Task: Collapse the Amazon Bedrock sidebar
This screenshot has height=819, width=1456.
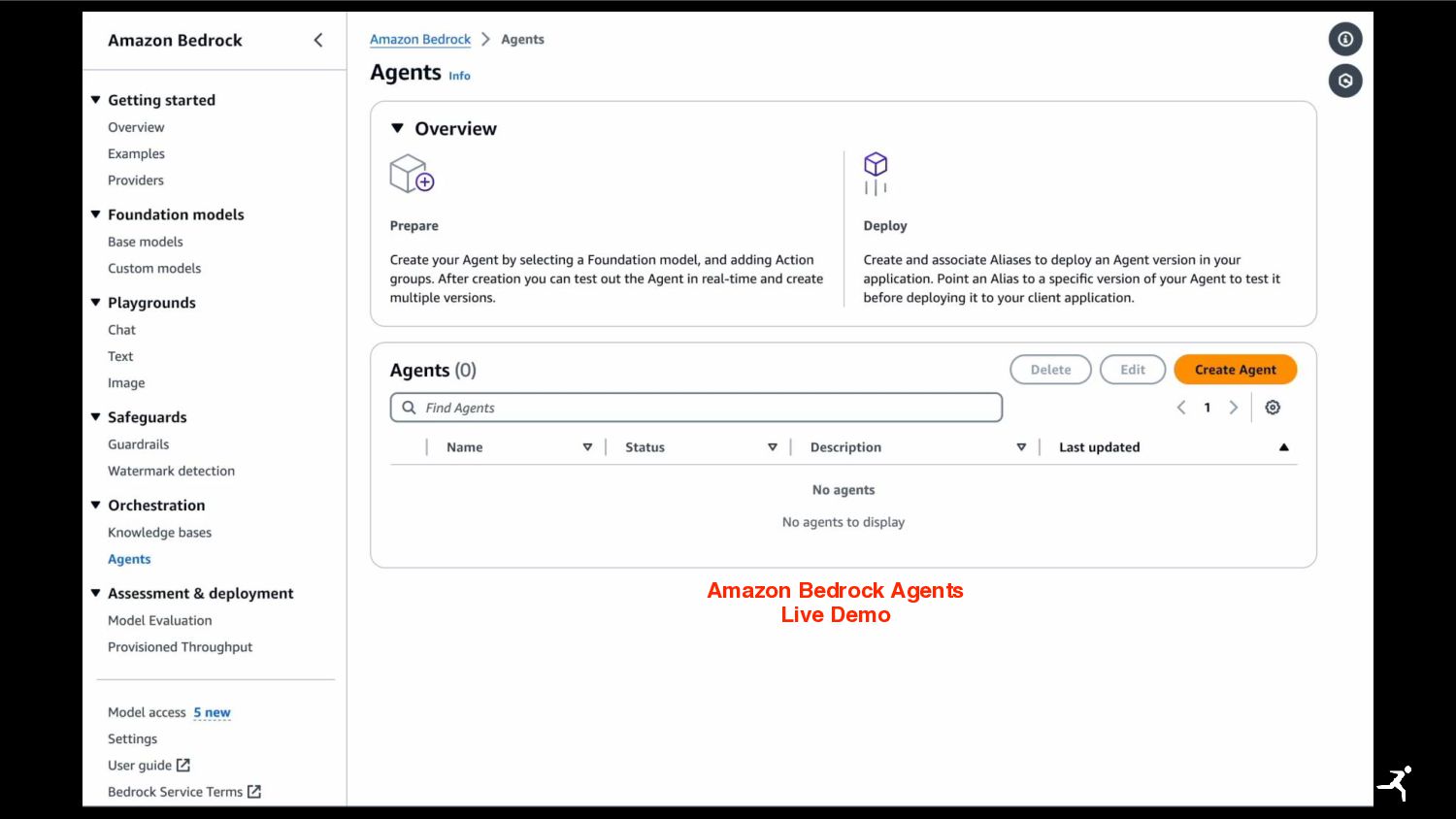Action: [x=318, y=40]
